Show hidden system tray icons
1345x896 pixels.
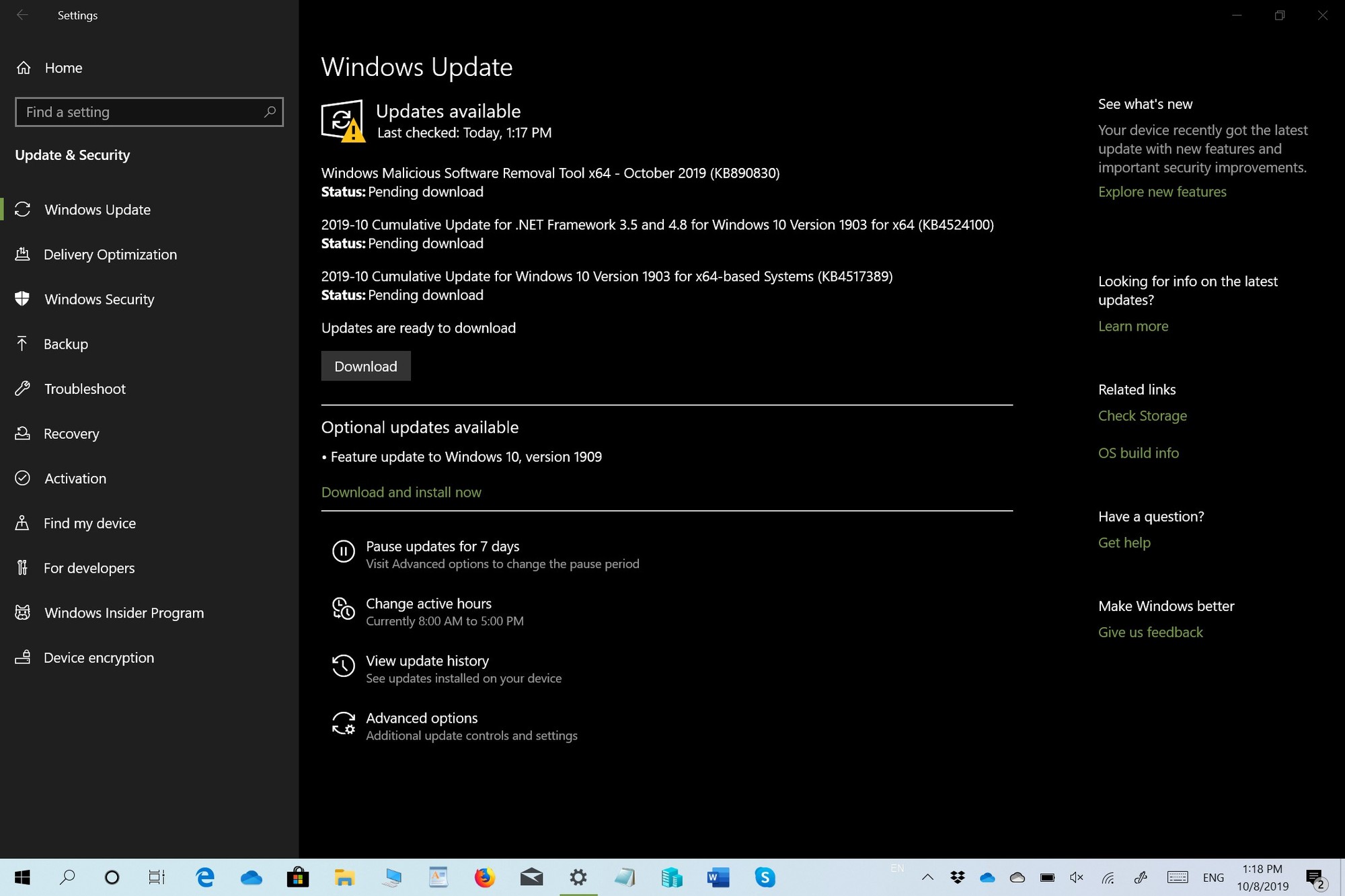(x=927, y=877)
